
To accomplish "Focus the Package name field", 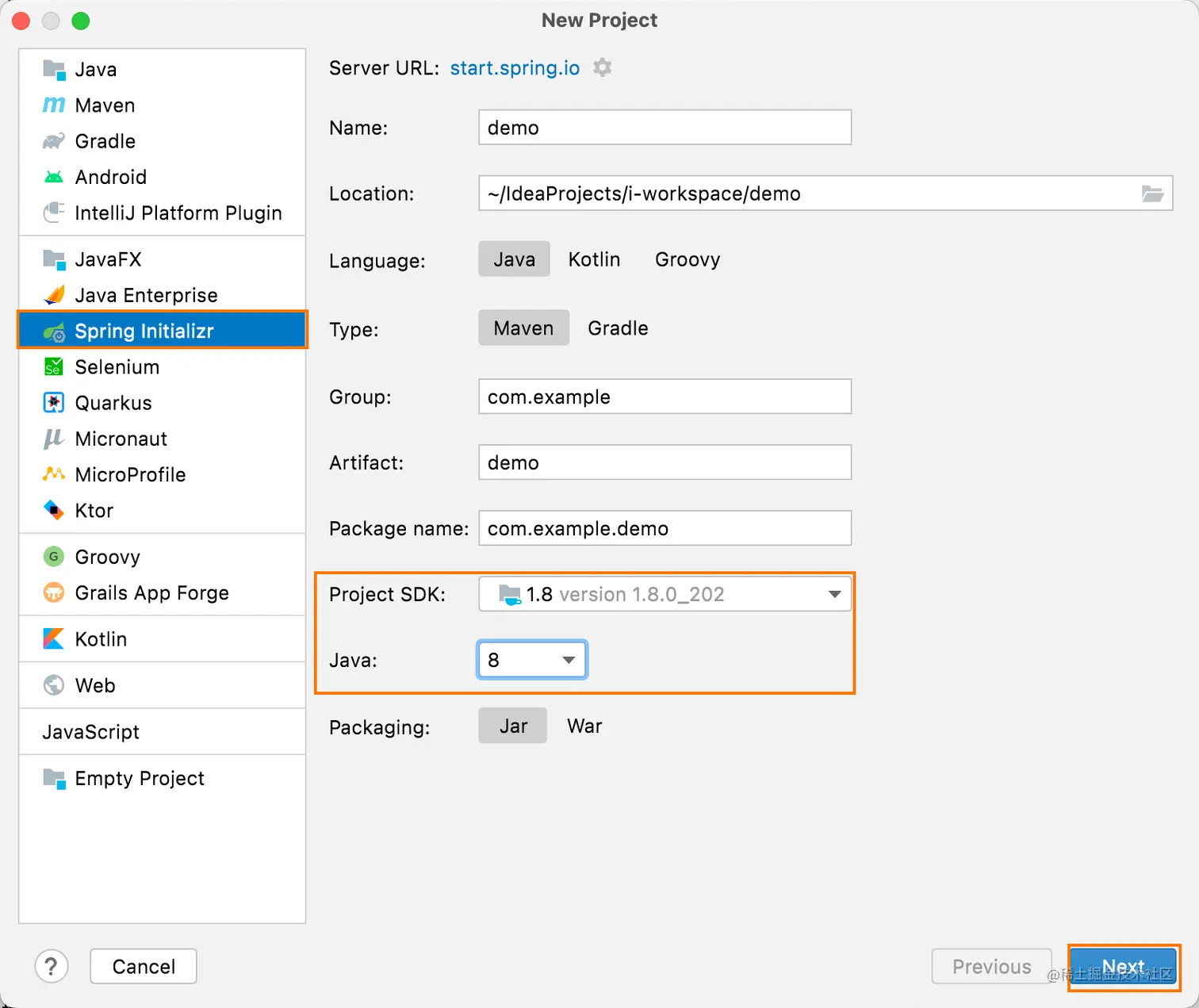I will click(665, 528).
